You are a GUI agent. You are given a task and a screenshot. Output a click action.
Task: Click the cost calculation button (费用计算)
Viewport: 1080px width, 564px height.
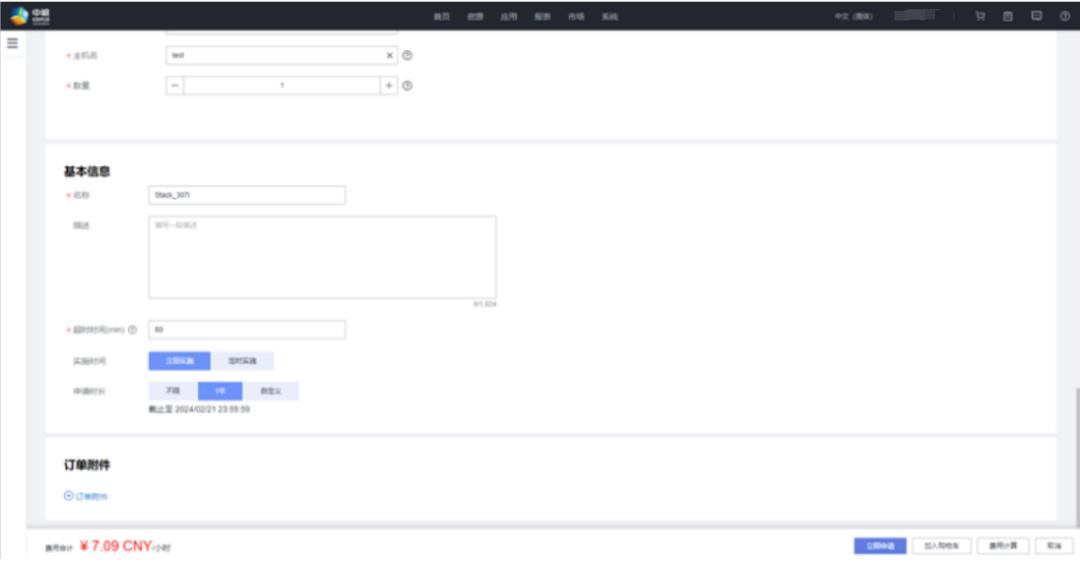click(1003, 546)
